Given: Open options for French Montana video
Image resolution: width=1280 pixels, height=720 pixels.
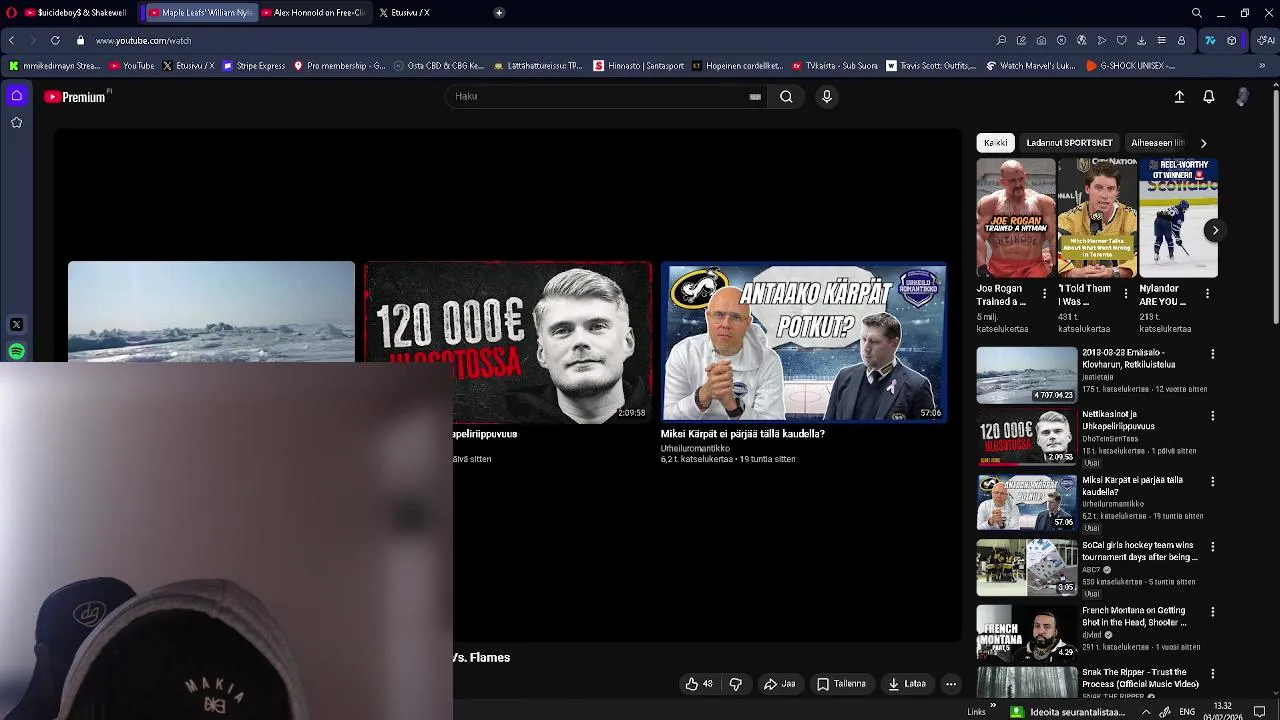Looking at the screenshot, I should [1212, 612].
